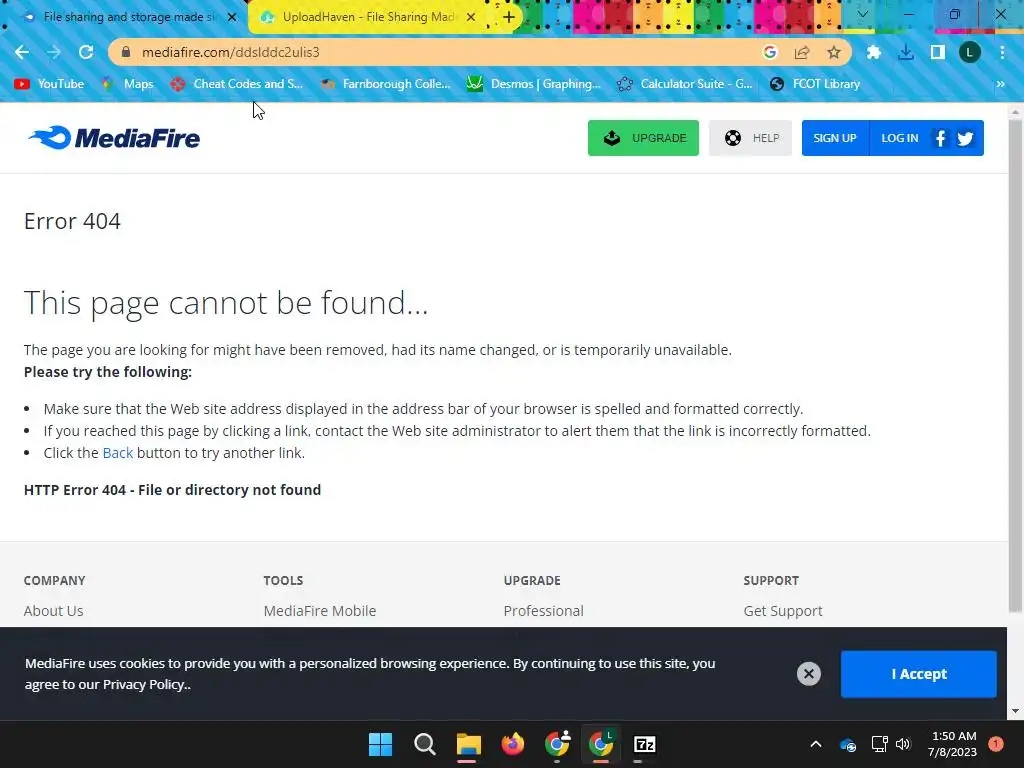
Task: Switch to the active Chrome window with L badge
Action: [601, 744]
